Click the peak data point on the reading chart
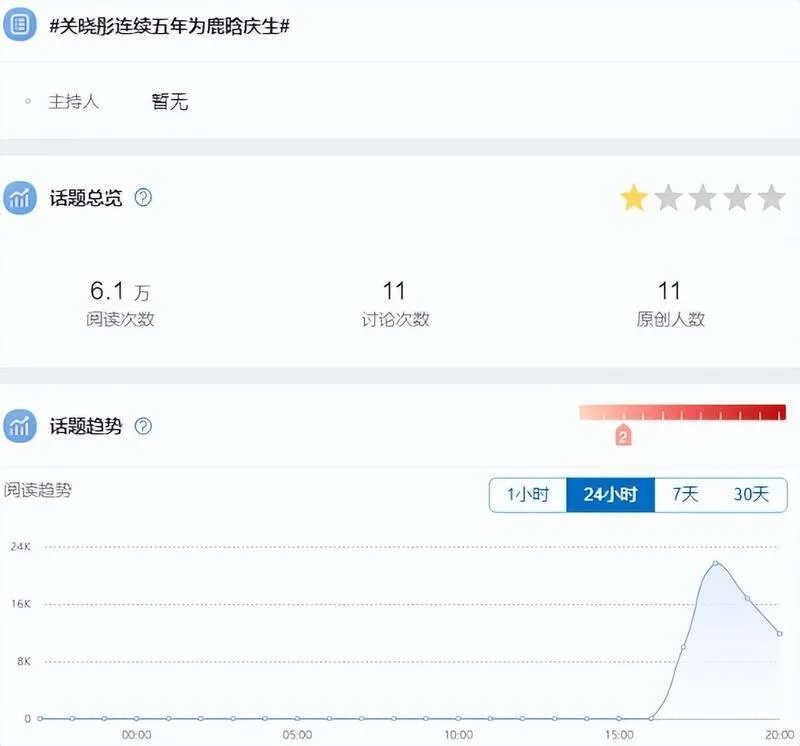Screen dimensions: 800x746 [x=716, y=563]
